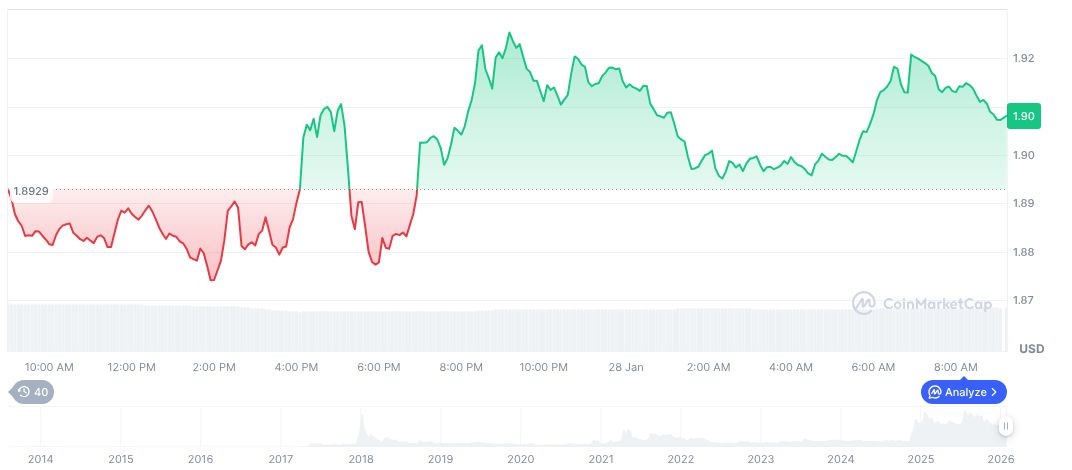Grab the range slider handle at the navigator's right end
Viewport: 1072px width, 470px height.
tap(1006, 426)
